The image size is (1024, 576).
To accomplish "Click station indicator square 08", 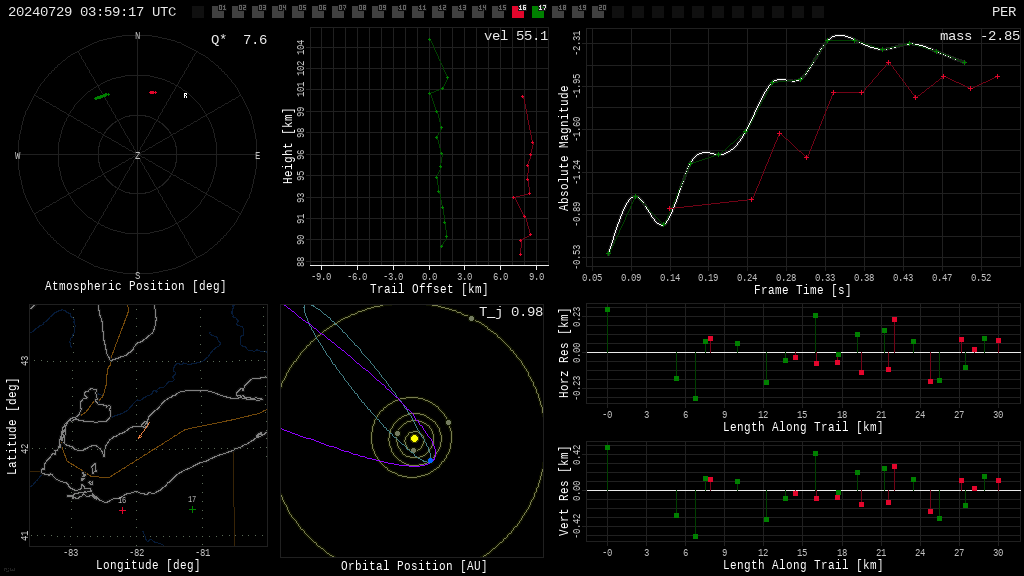I will 358,12.
